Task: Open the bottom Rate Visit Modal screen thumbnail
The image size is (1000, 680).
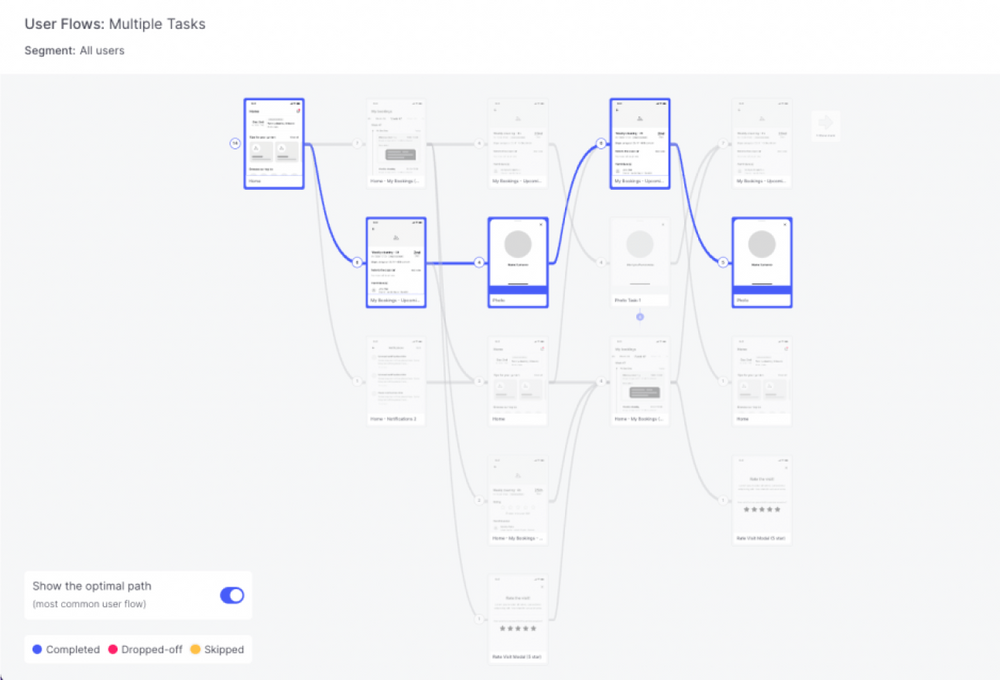Action: (518, 612)
